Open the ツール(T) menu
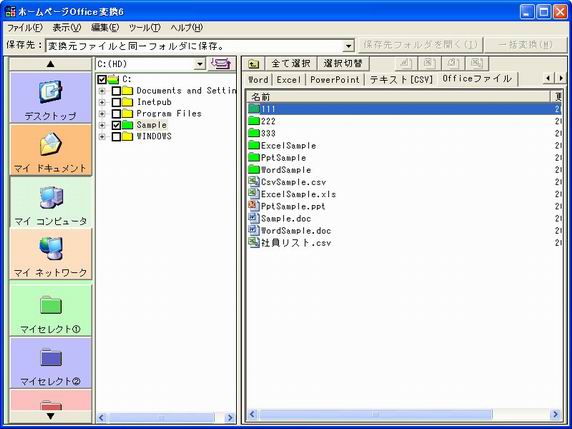The height and width of the screenshot is (429, 572). (x=144, y=28)
